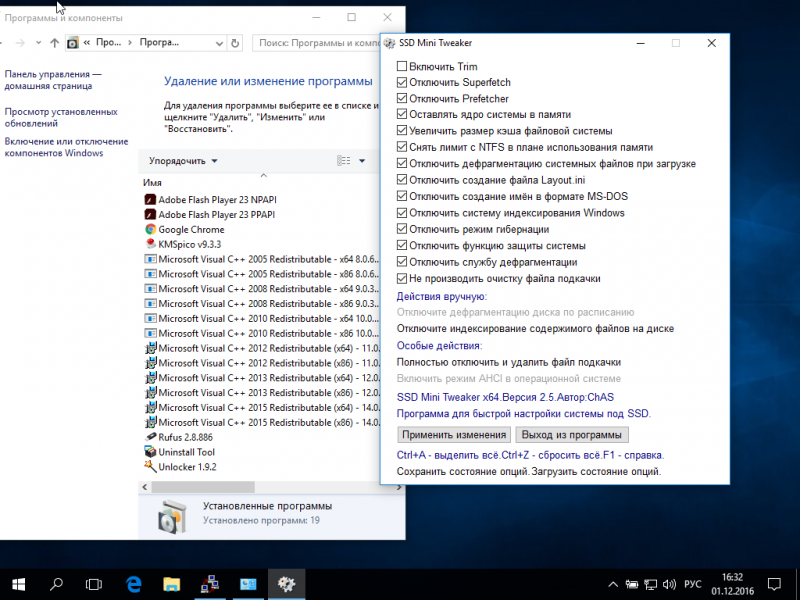Image resolution: width=800 pixels, height=600 pixels.
Task: Click the forward navigation arrow in Programs window
Action: pyautogui.click(x=20, y=43)
